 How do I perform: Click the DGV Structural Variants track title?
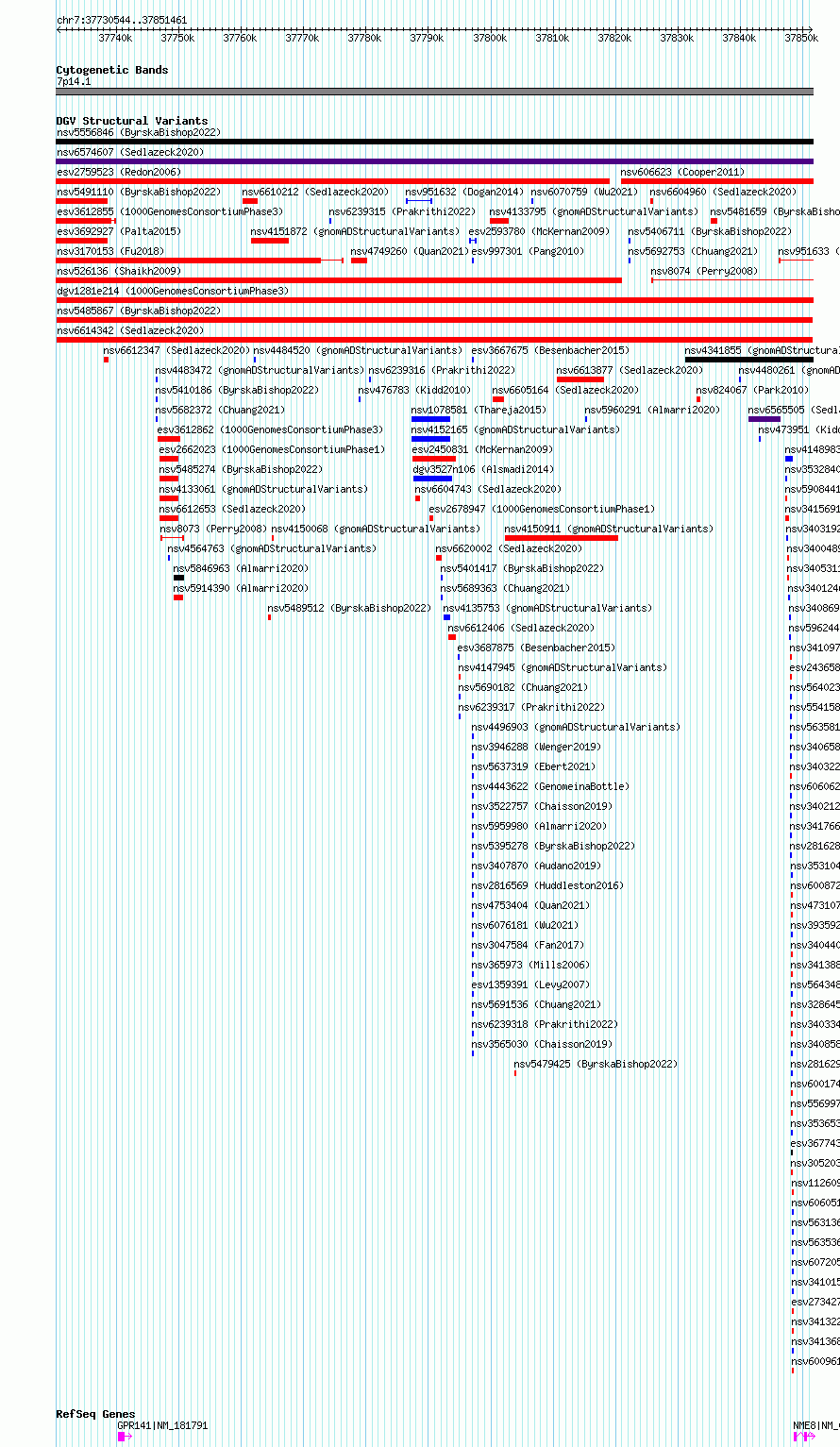click(131, 121)
